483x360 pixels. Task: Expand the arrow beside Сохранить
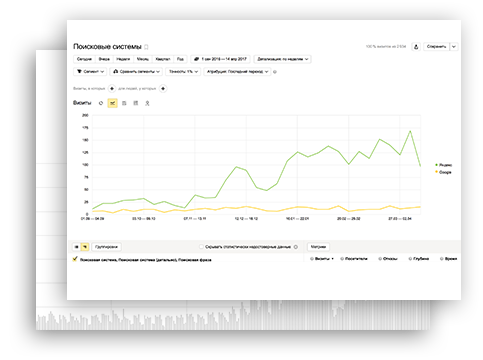454,47
